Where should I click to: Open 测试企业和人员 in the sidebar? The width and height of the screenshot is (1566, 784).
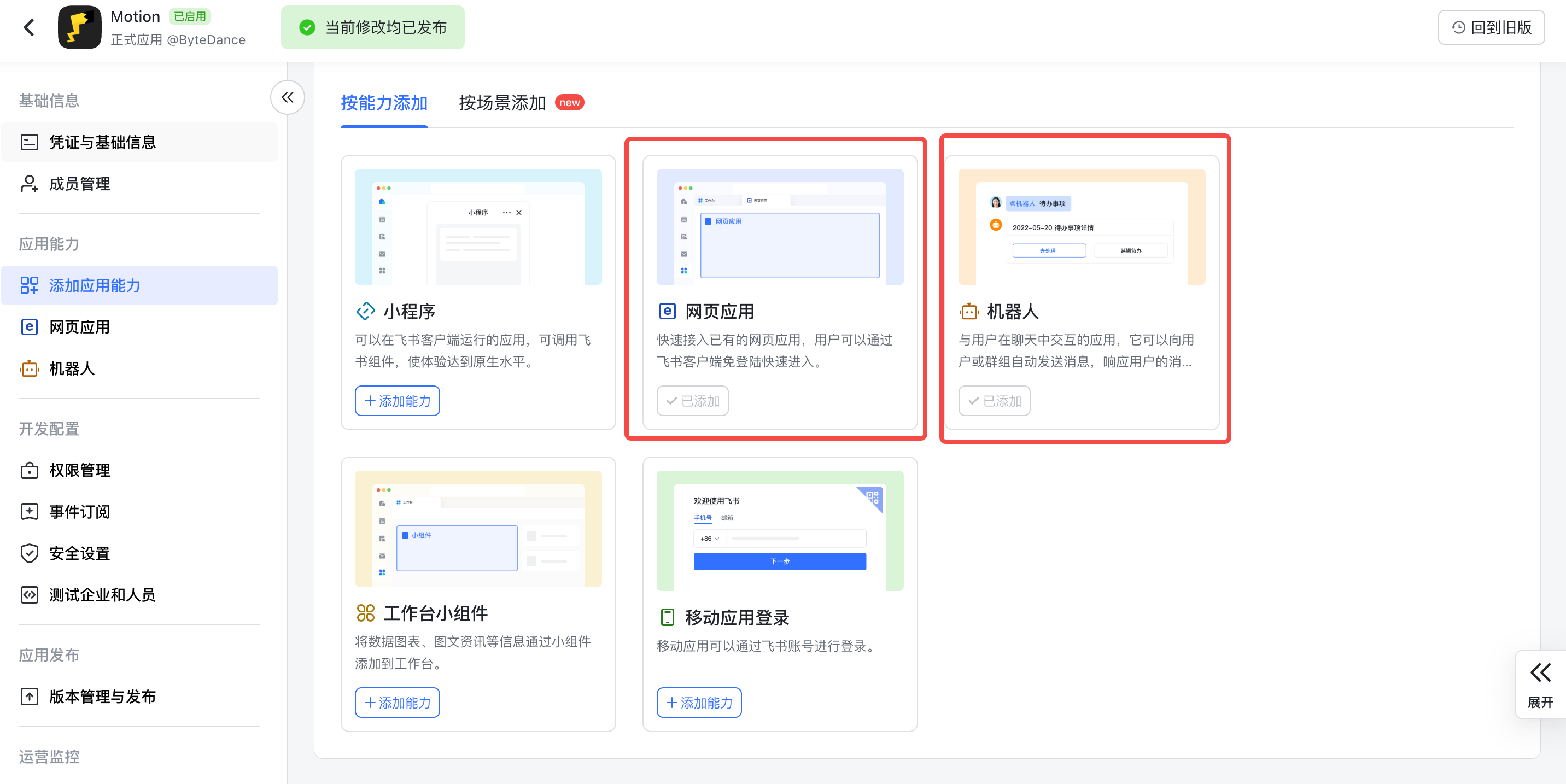[x=102, y=594]
